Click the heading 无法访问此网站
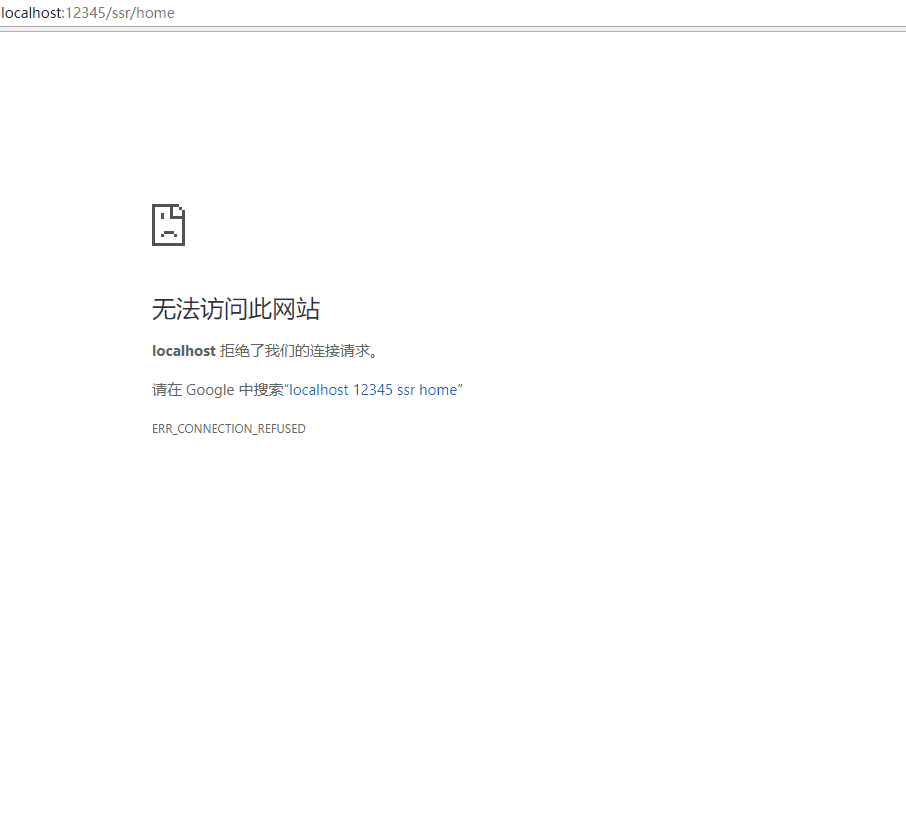 click(236, 309)
